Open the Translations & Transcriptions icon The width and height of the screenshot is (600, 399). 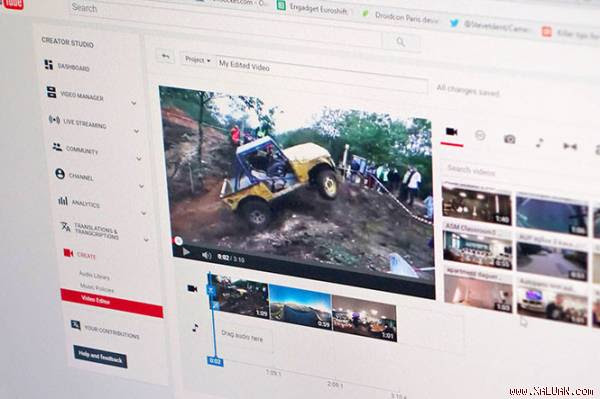point(65,226)
